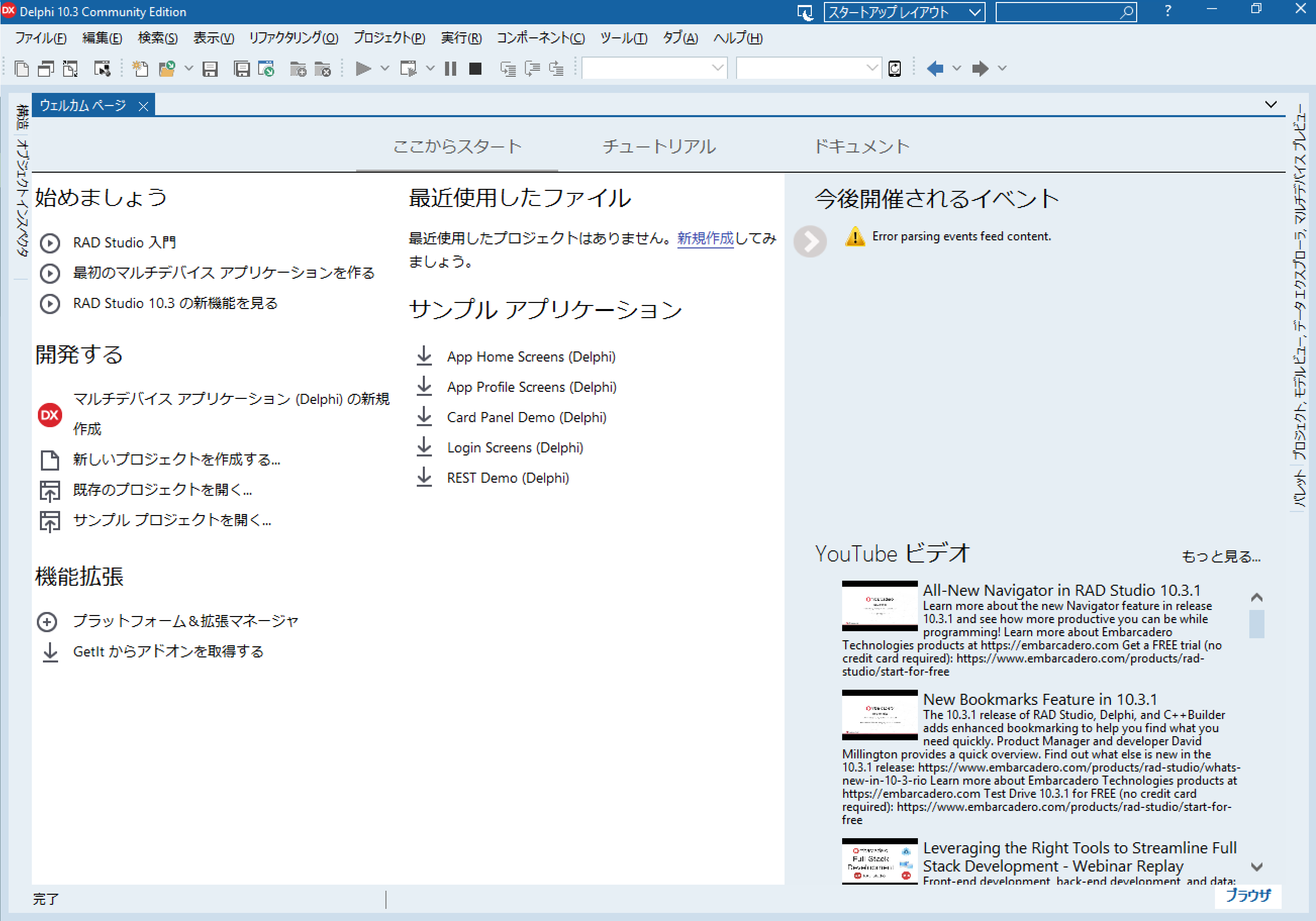Expand the Run button dropdown arrow
This screenshot has width=1316, height=921.
pyautogui.click(x=385, y=69)
